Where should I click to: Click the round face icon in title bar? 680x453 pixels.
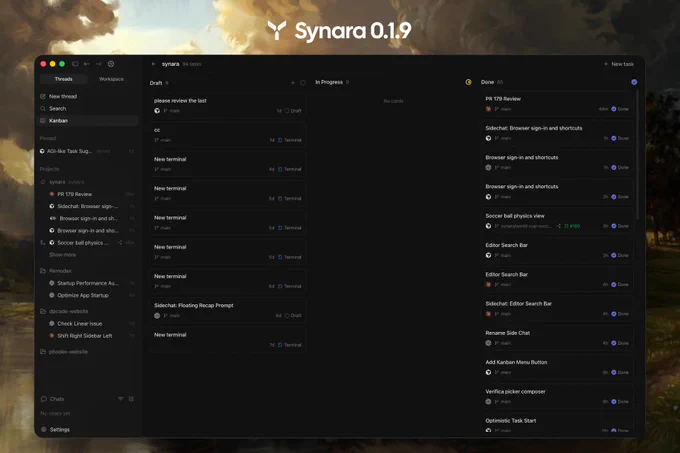111,64
